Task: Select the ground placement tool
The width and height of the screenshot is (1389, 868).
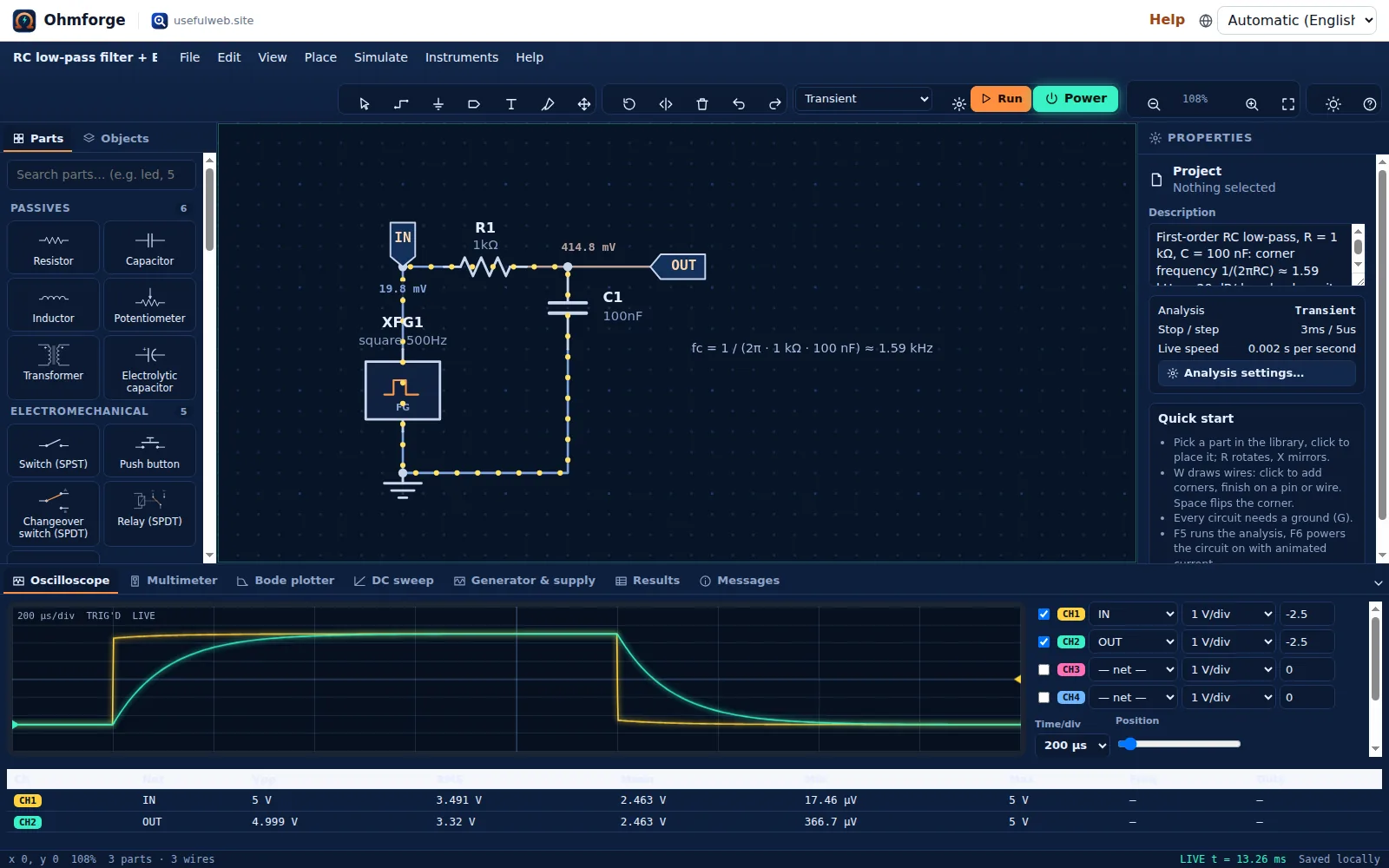Action: (x=438, y=103)
